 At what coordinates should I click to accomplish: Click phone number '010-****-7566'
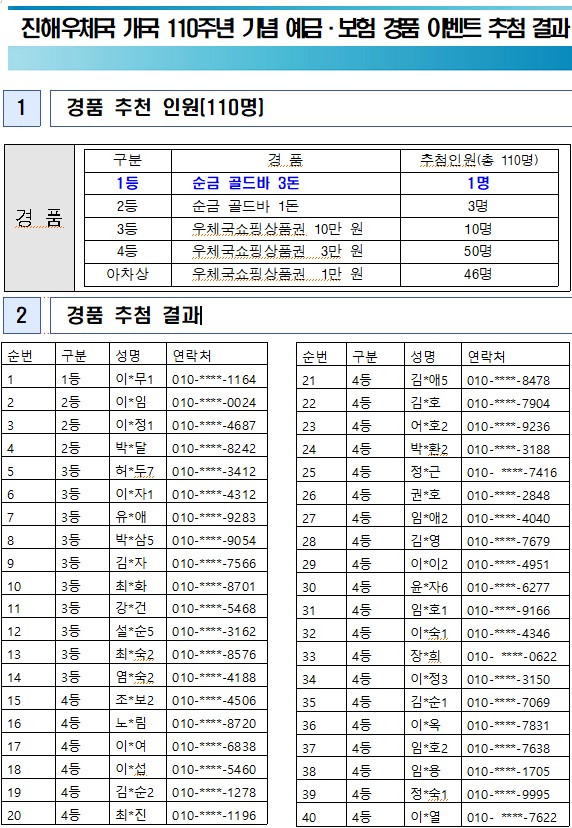click(x=214, y=563)
